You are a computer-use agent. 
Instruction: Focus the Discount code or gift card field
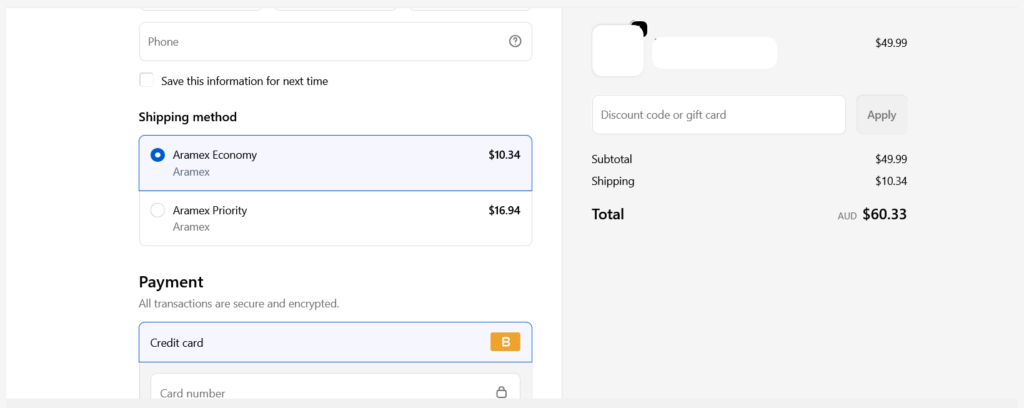[718, 115]
